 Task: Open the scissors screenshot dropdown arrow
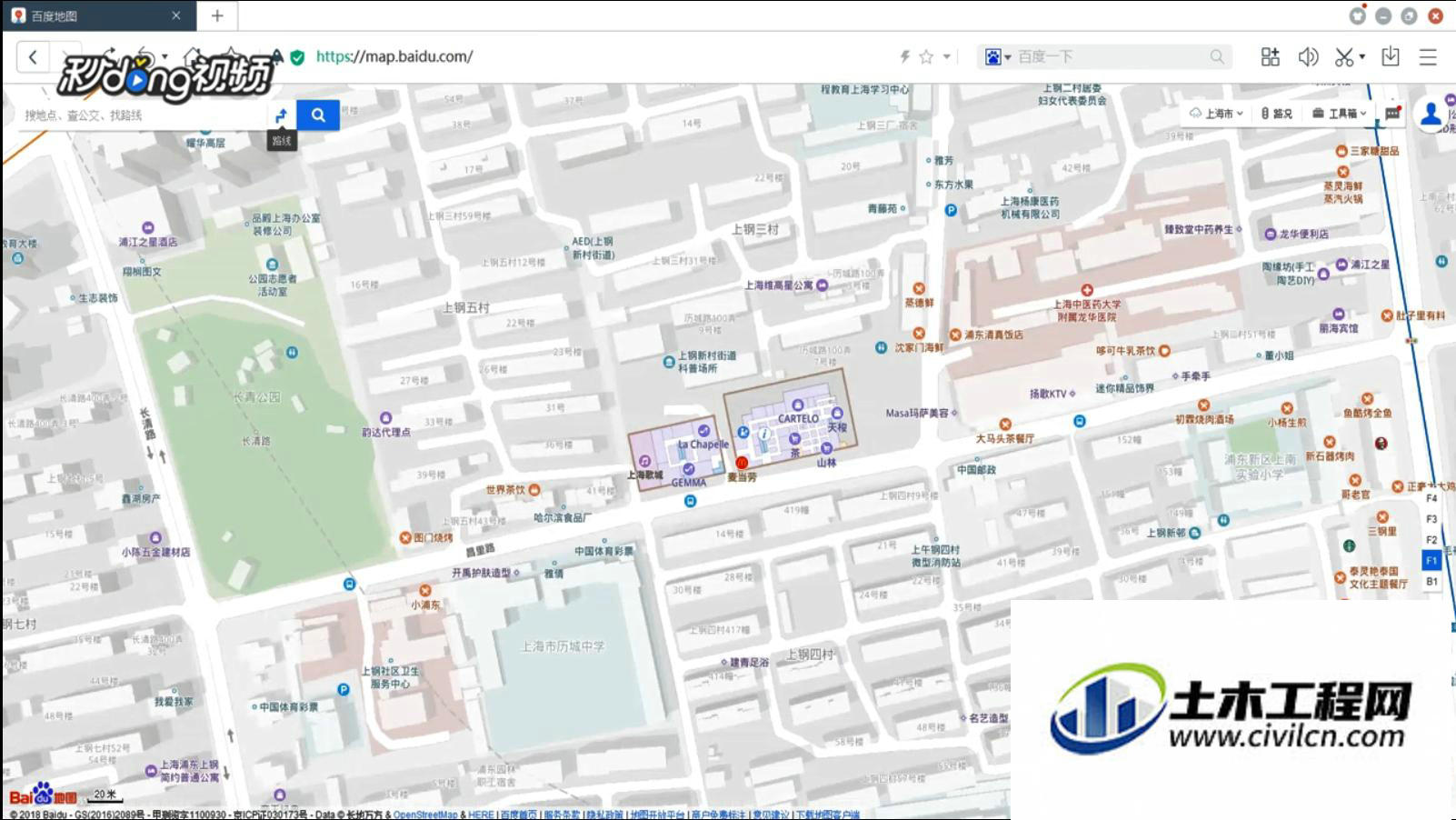[1362, 56]
